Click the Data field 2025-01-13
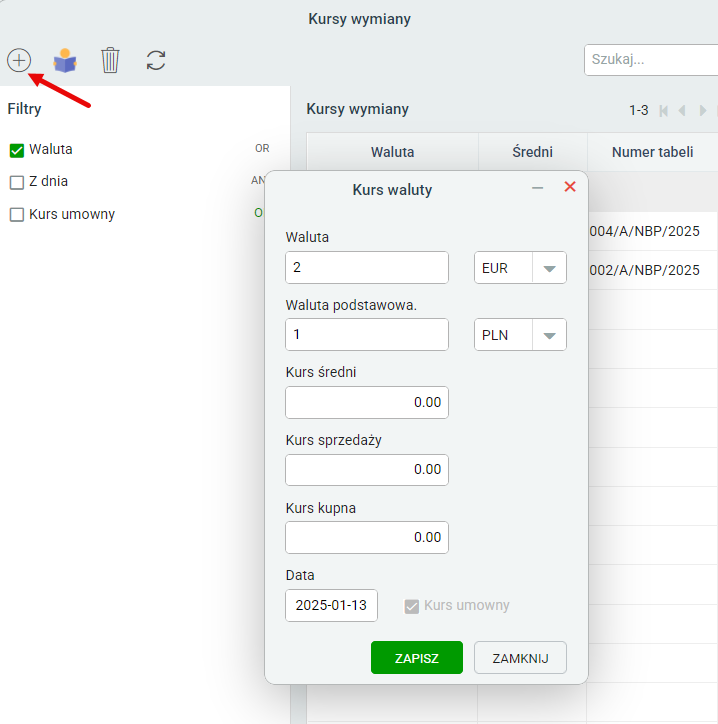This screenshot has height=724, width=718. pos(332,605)
